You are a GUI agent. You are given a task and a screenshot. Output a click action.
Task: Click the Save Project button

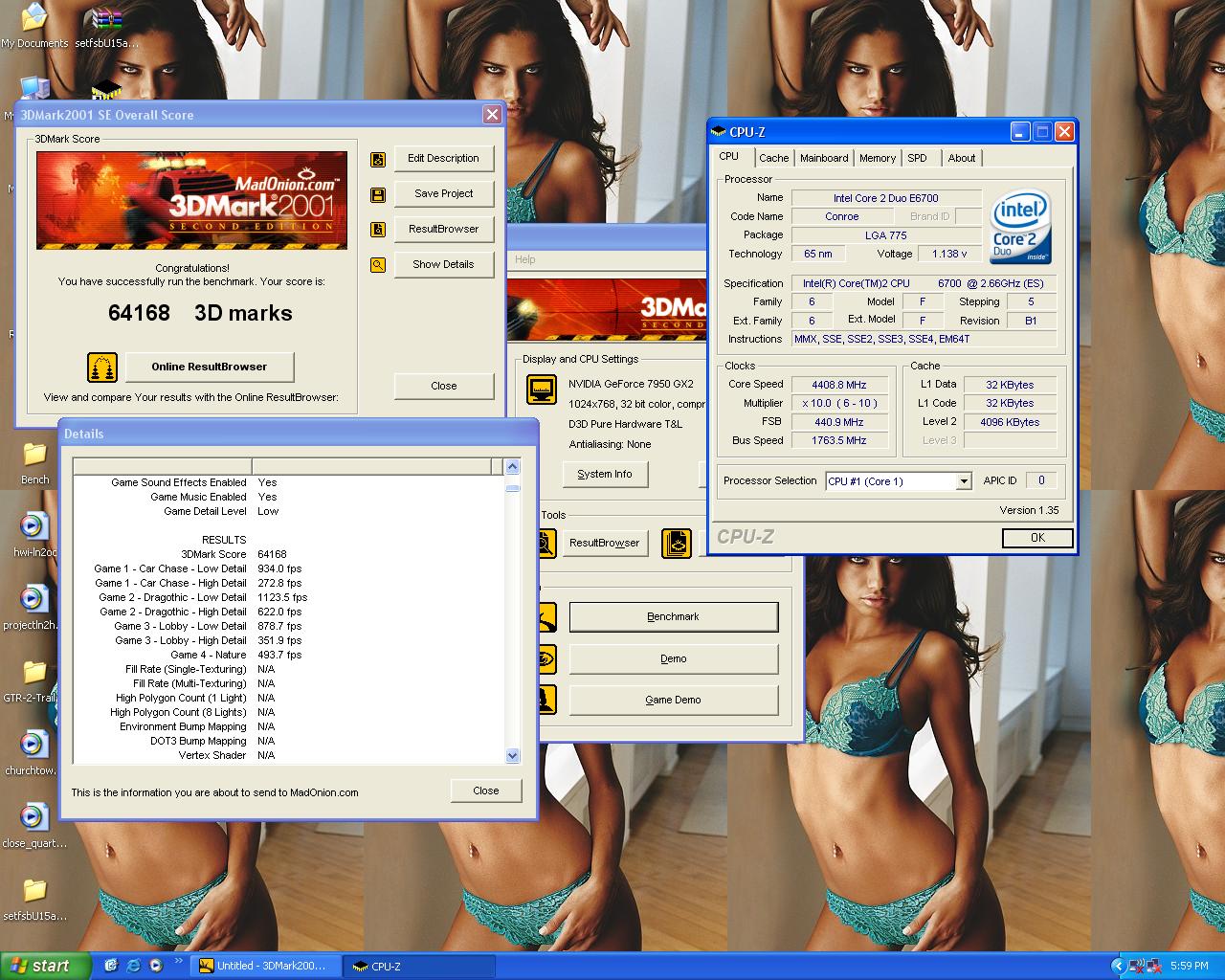coord(444,194)
